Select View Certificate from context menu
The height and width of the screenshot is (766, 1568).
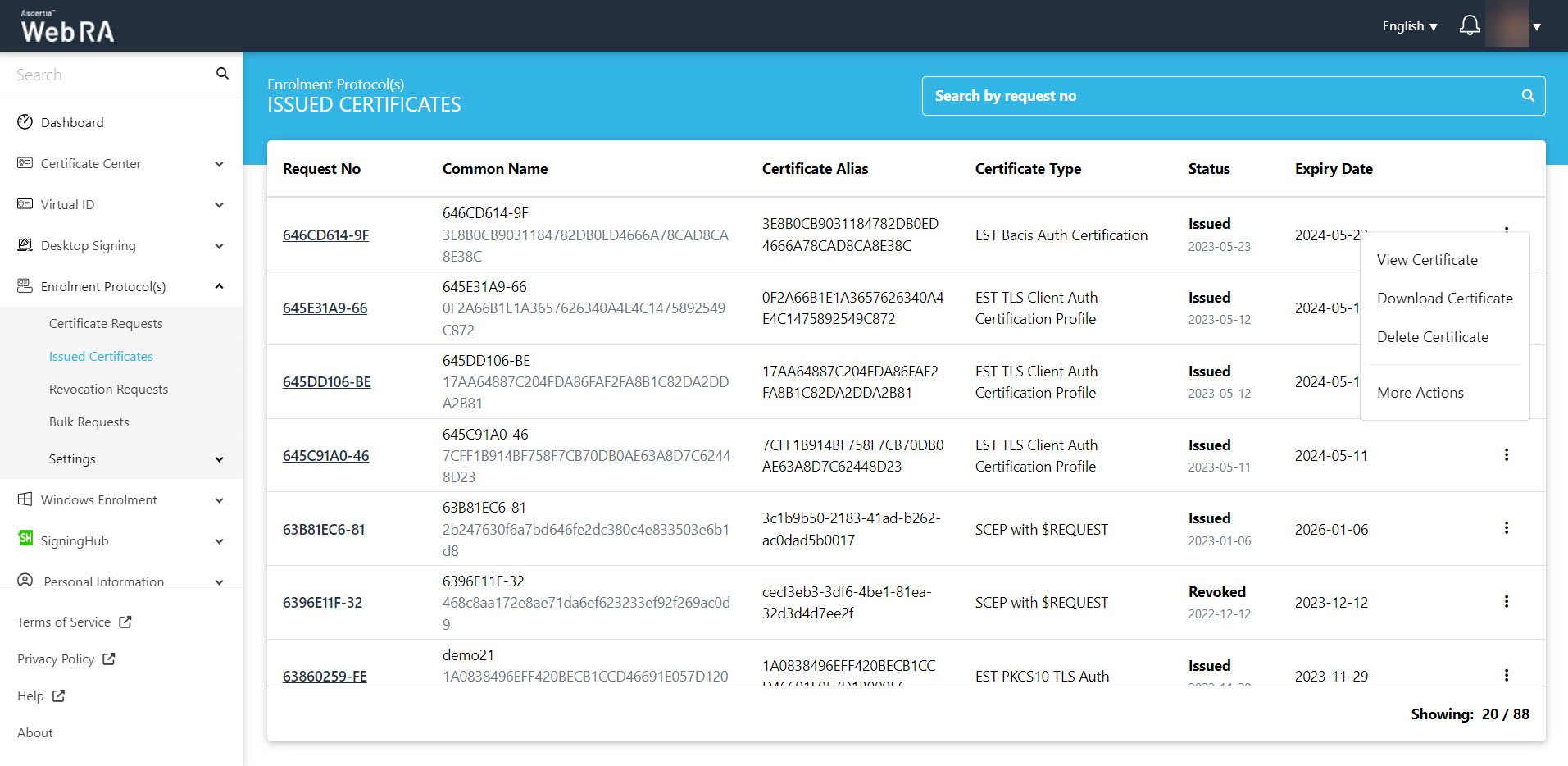point(1427,260)
